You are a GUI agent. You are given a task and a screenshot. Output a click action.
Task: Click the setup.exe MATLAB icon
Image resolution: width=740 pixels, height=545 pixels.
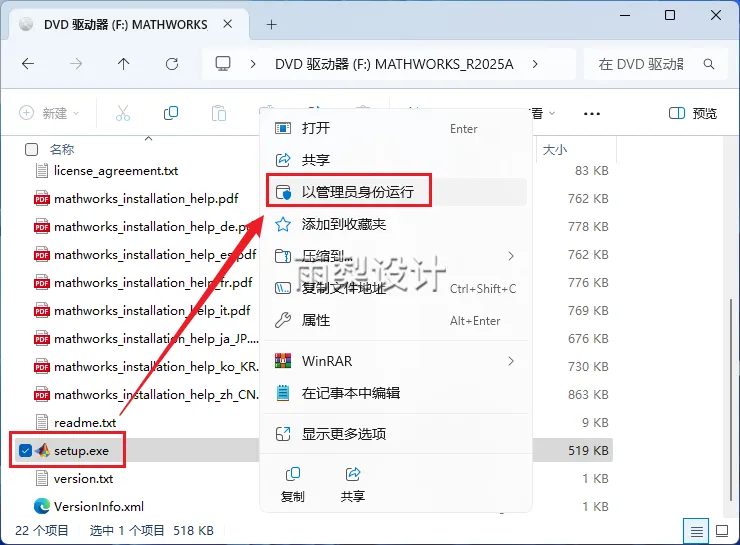point(42,451)
